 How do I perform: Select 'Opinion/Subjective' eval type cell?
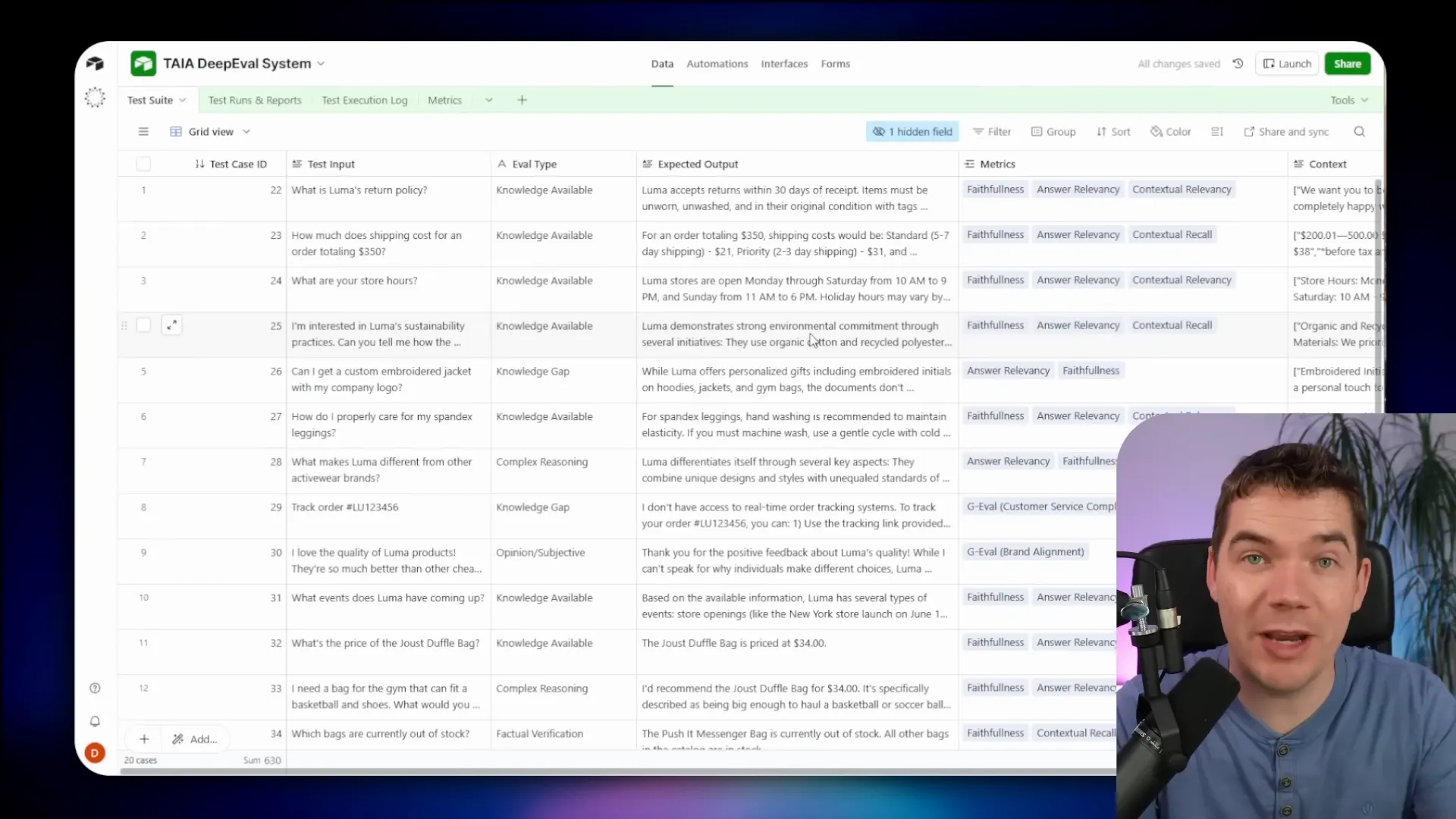[x=563, y=561]
